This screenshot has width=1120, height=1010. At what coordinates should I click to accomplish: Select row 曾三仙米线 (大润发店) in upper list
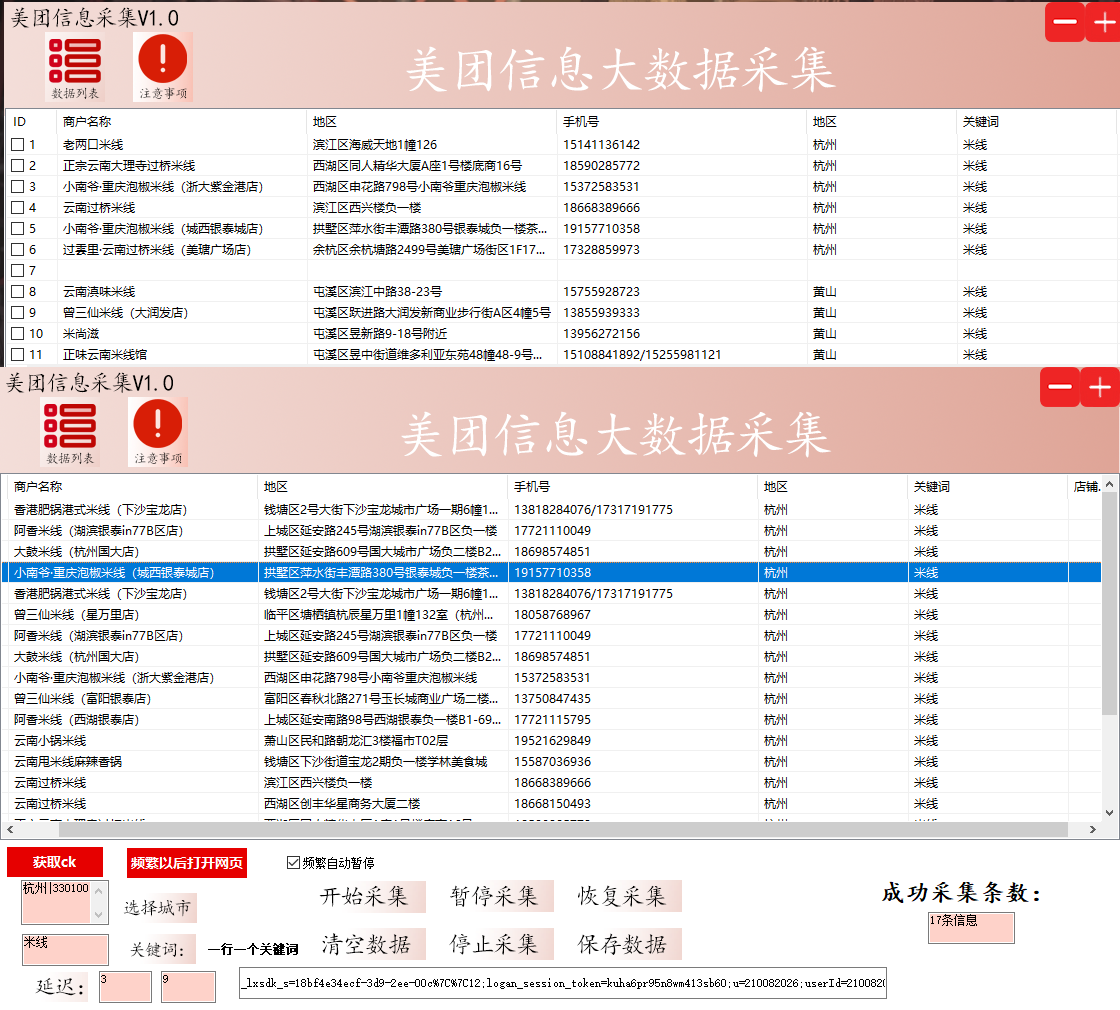click(x=561, y=313)
